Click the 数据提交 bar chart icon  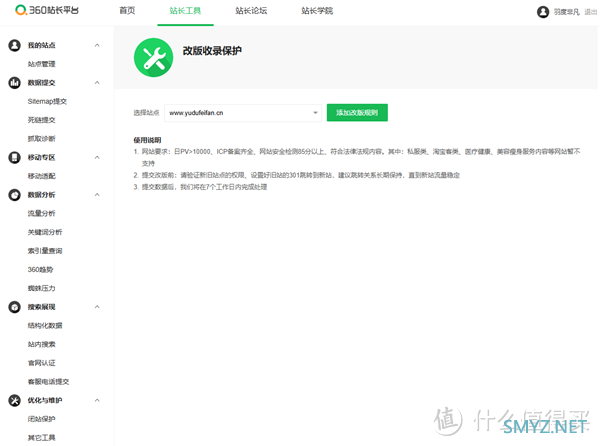coord(15,83)
